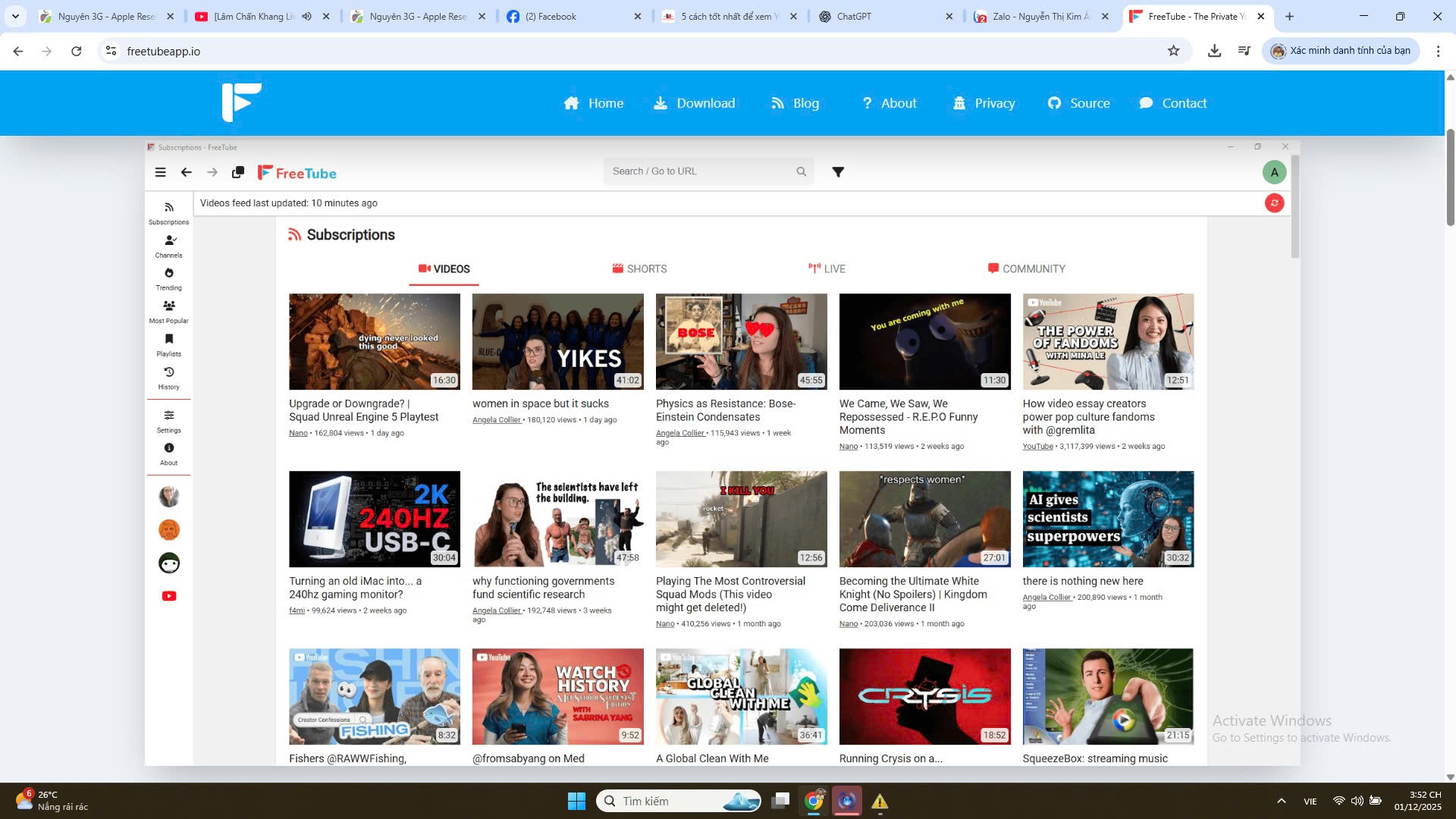
Task: Open the Subscriptions sidebar icon
Action: (x=168, y=208)
